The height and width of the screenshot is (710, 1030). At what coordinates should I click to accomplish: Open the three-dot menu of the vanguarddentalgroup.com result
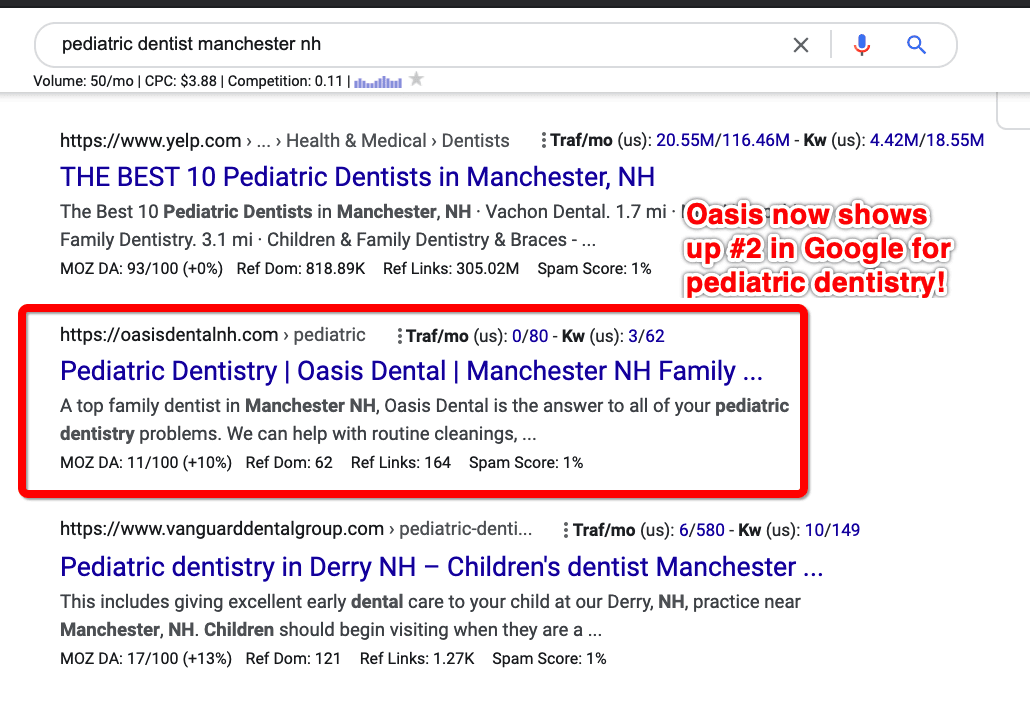point(566,531)
